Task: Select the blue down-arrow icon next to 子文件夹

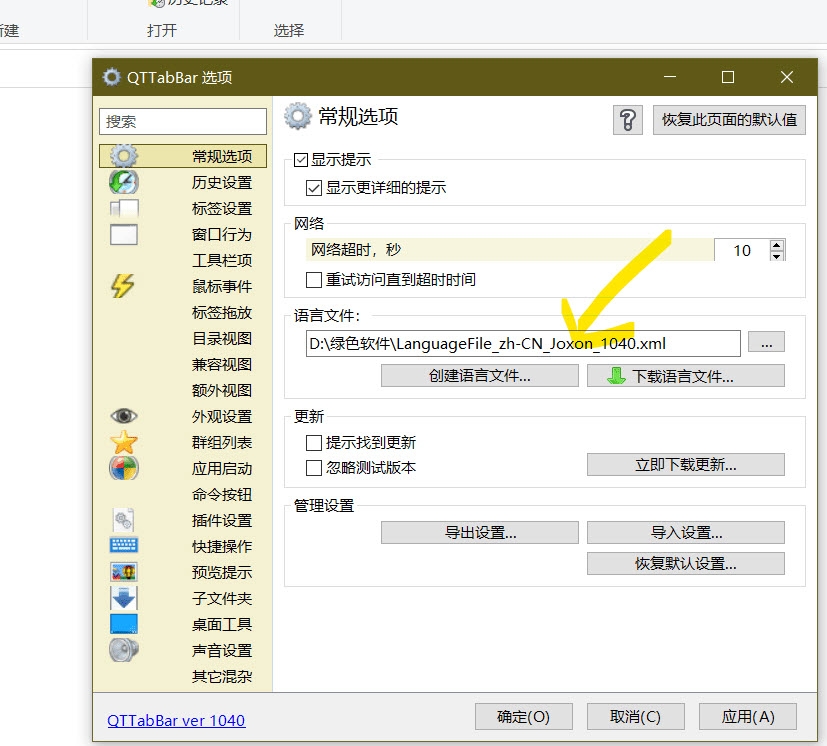Action: 122,598
